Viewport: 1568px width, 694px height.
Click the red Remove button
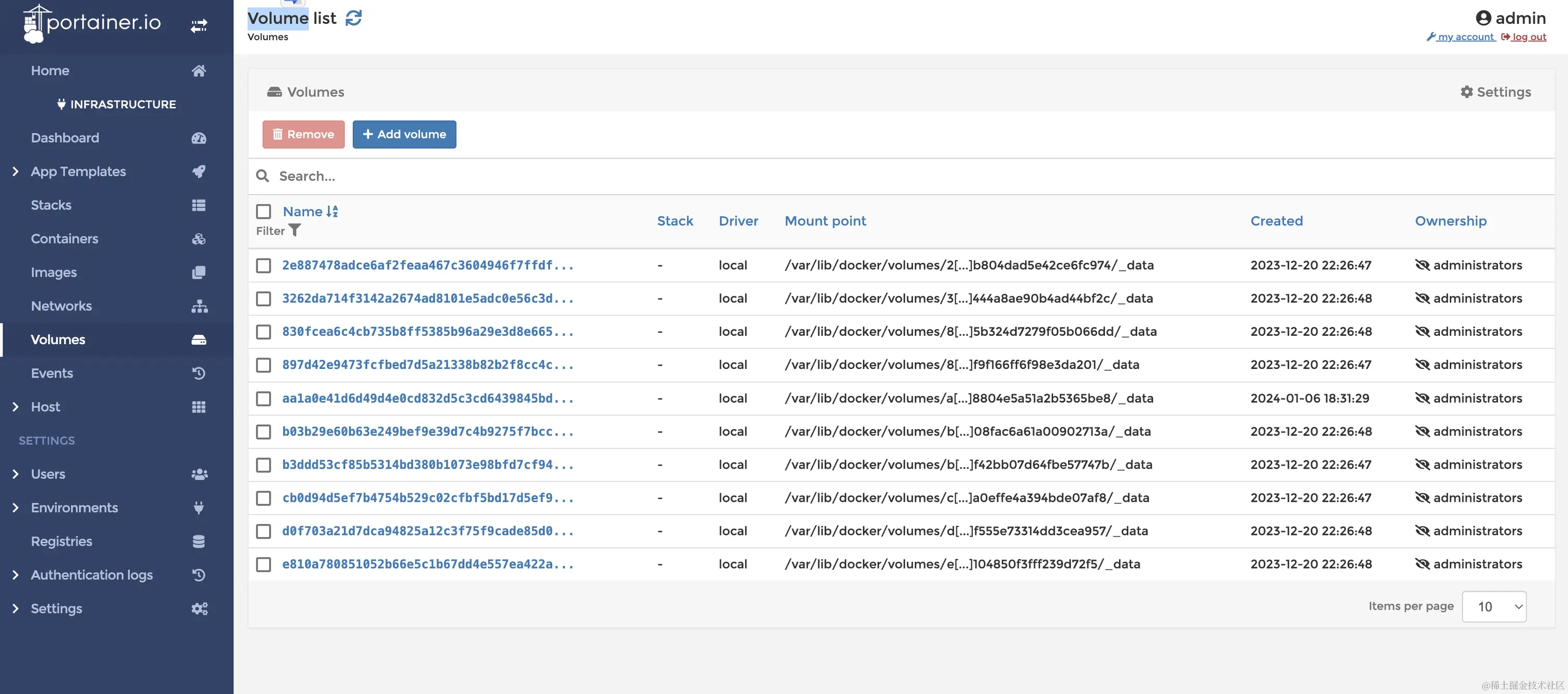(303, 134)
